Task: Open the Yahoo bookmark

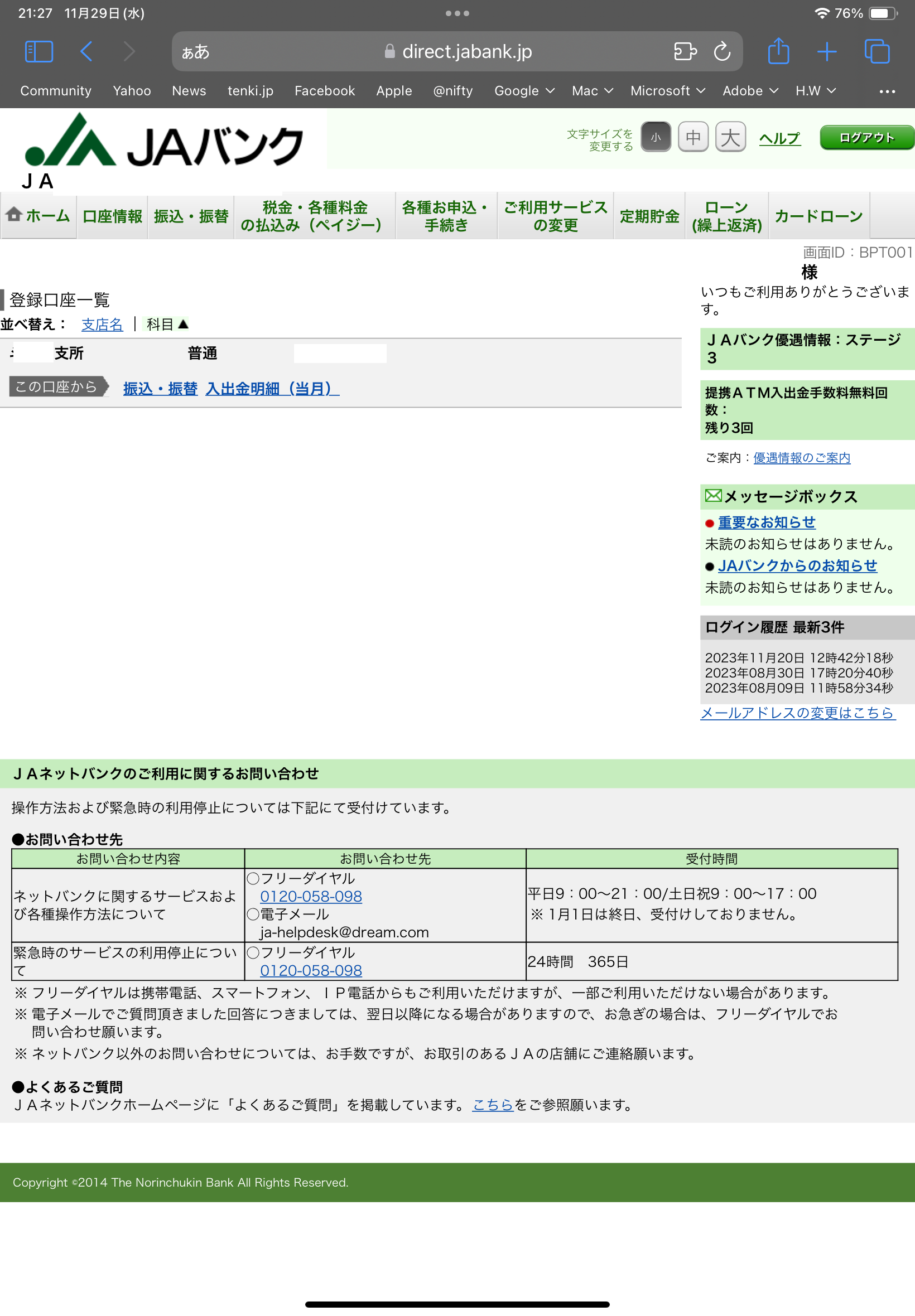Action: tap(132, 90)
